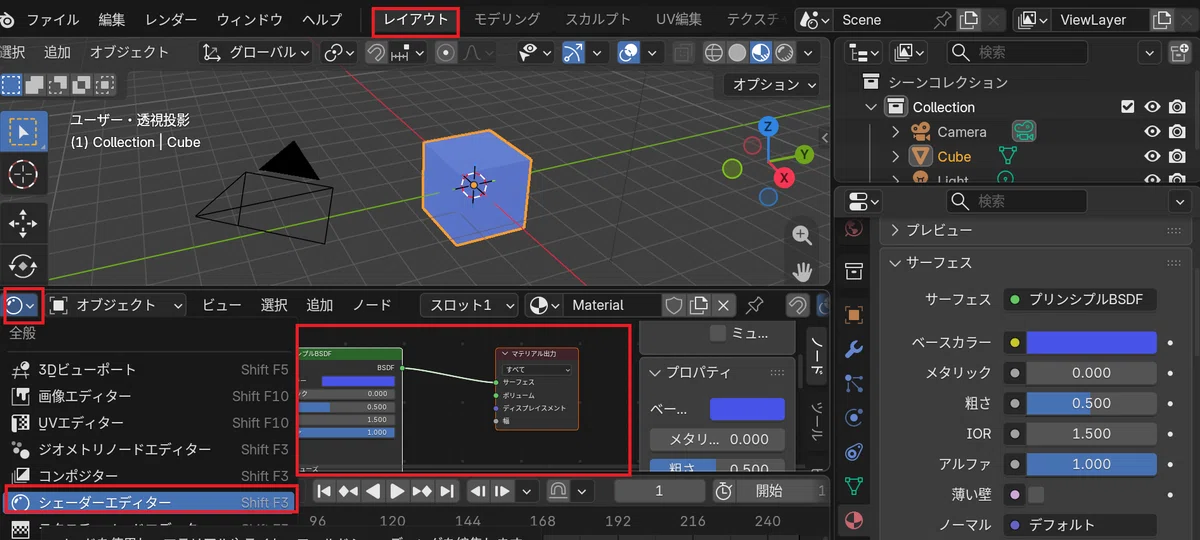The image size is (1200, 540).
Task: Select the box select tool in left toolbar
Action: (23, 131)
